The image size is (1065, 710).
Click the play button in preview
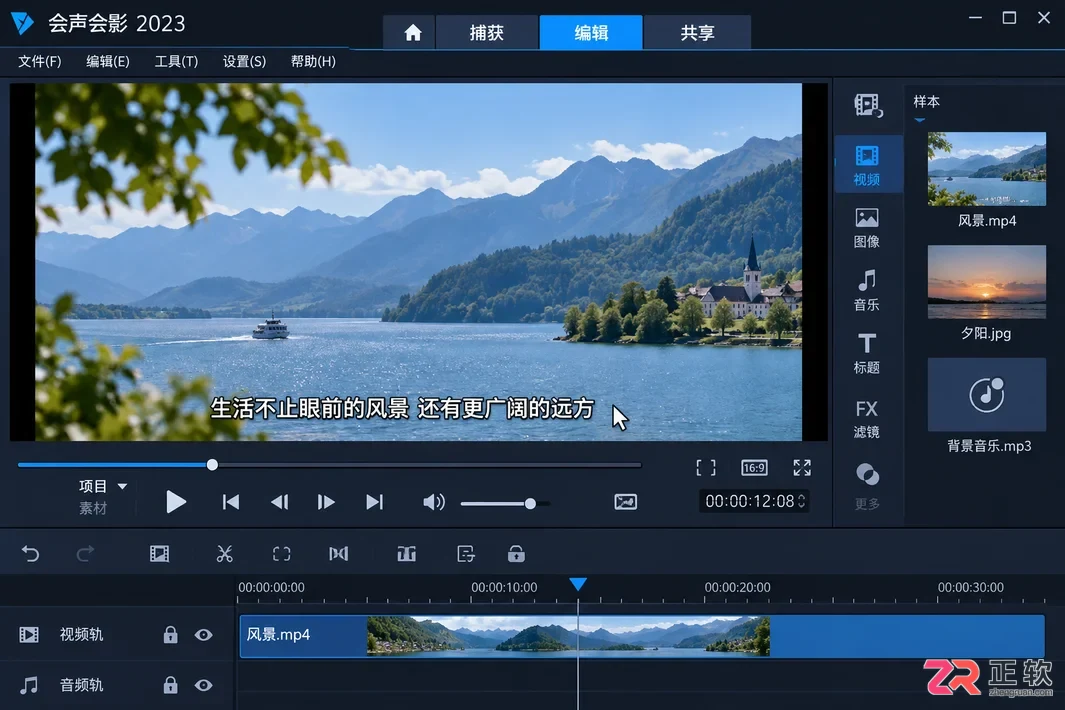pyautogui.click(x=175, y=502)
